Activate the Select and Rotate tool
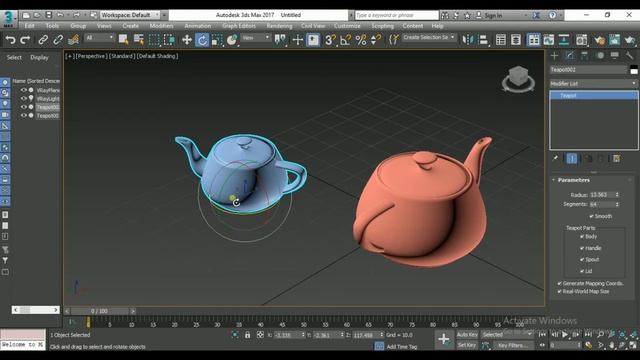 pos(202,40)
